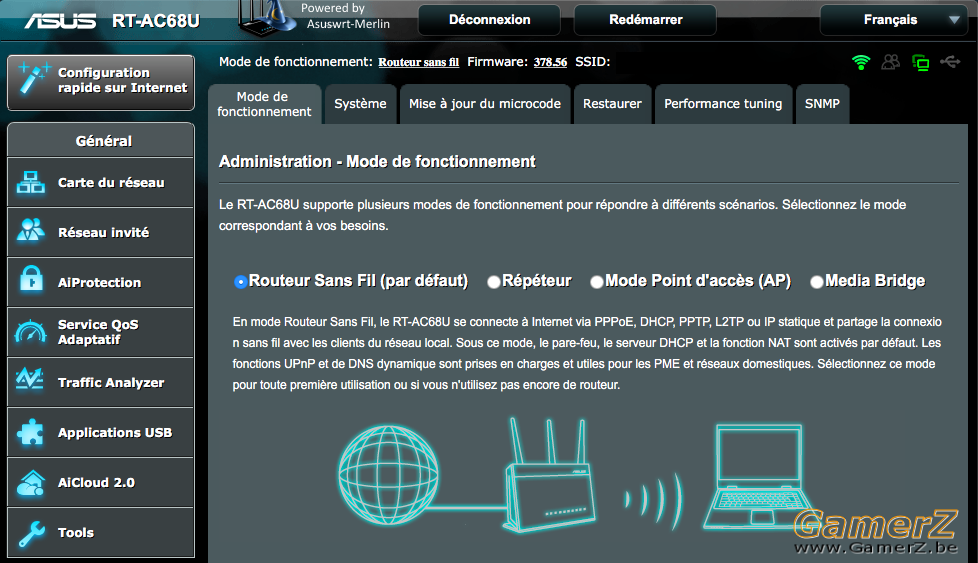Click the green LAN clients status icon
The image size is (978, 563).
click(x=921, y=62)
